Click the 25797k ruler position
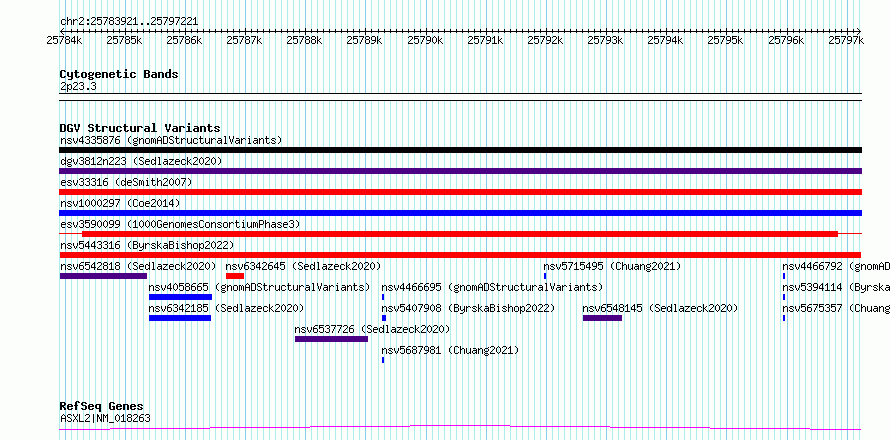 click(846, 40)
